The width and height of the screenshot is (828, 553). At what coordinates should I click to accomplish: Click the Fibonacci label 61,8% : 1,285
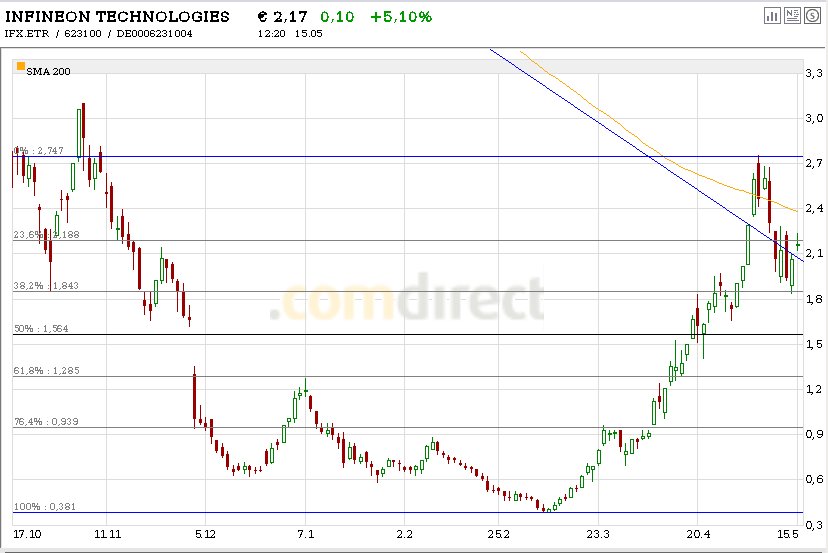click(46, 370)
